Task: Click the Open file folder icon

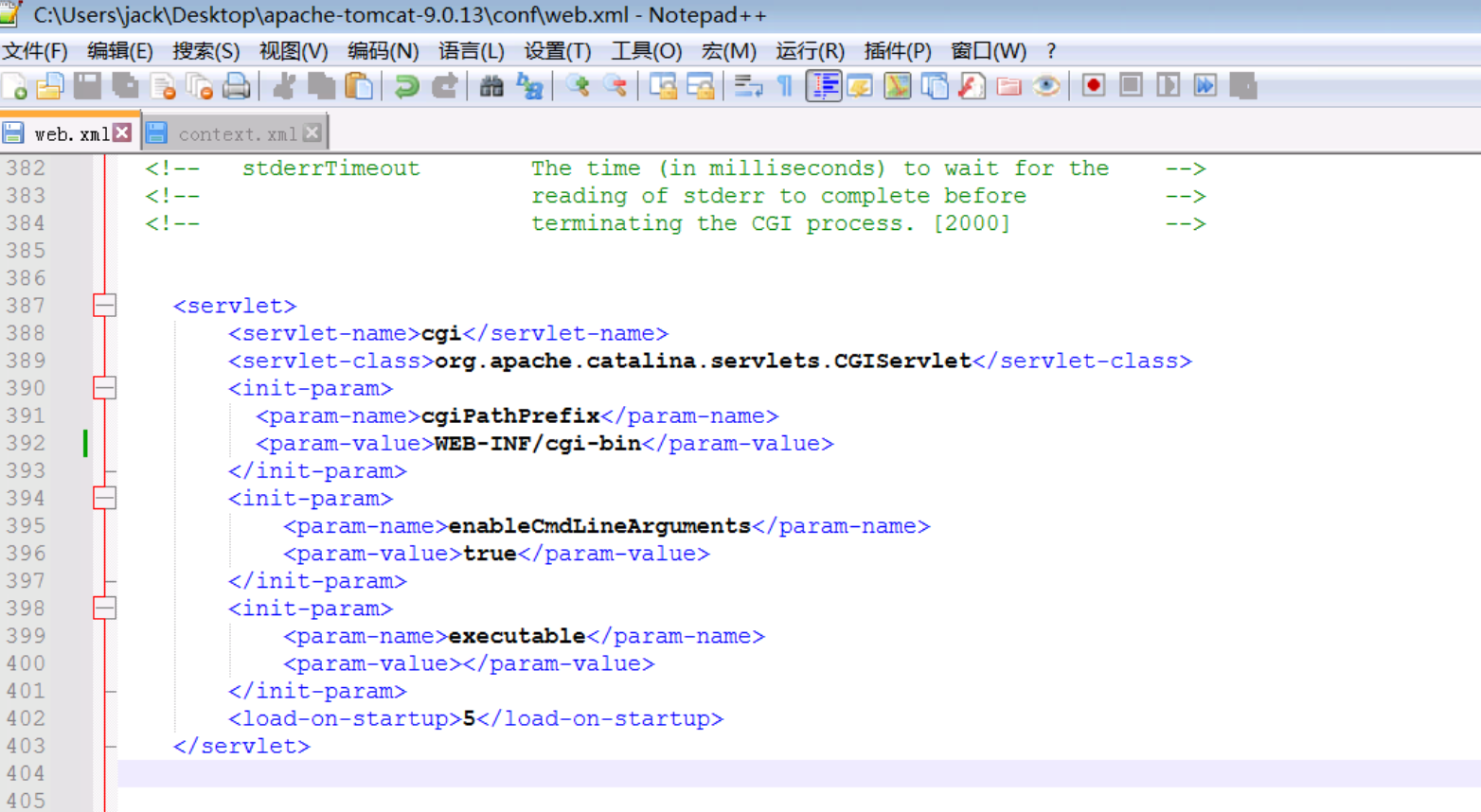Action: point(50,86)
